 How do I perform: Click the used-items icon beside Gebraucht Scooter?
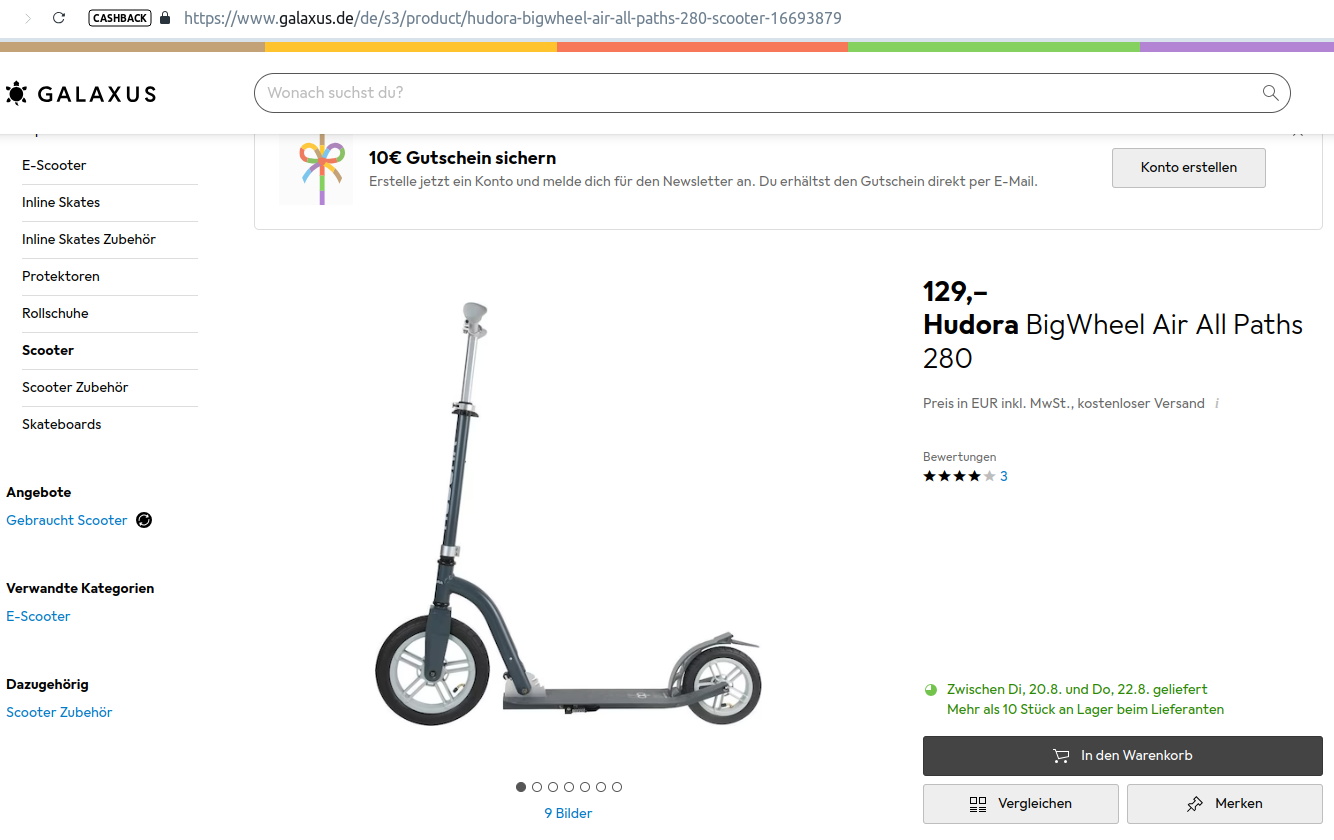coord(144,520)
